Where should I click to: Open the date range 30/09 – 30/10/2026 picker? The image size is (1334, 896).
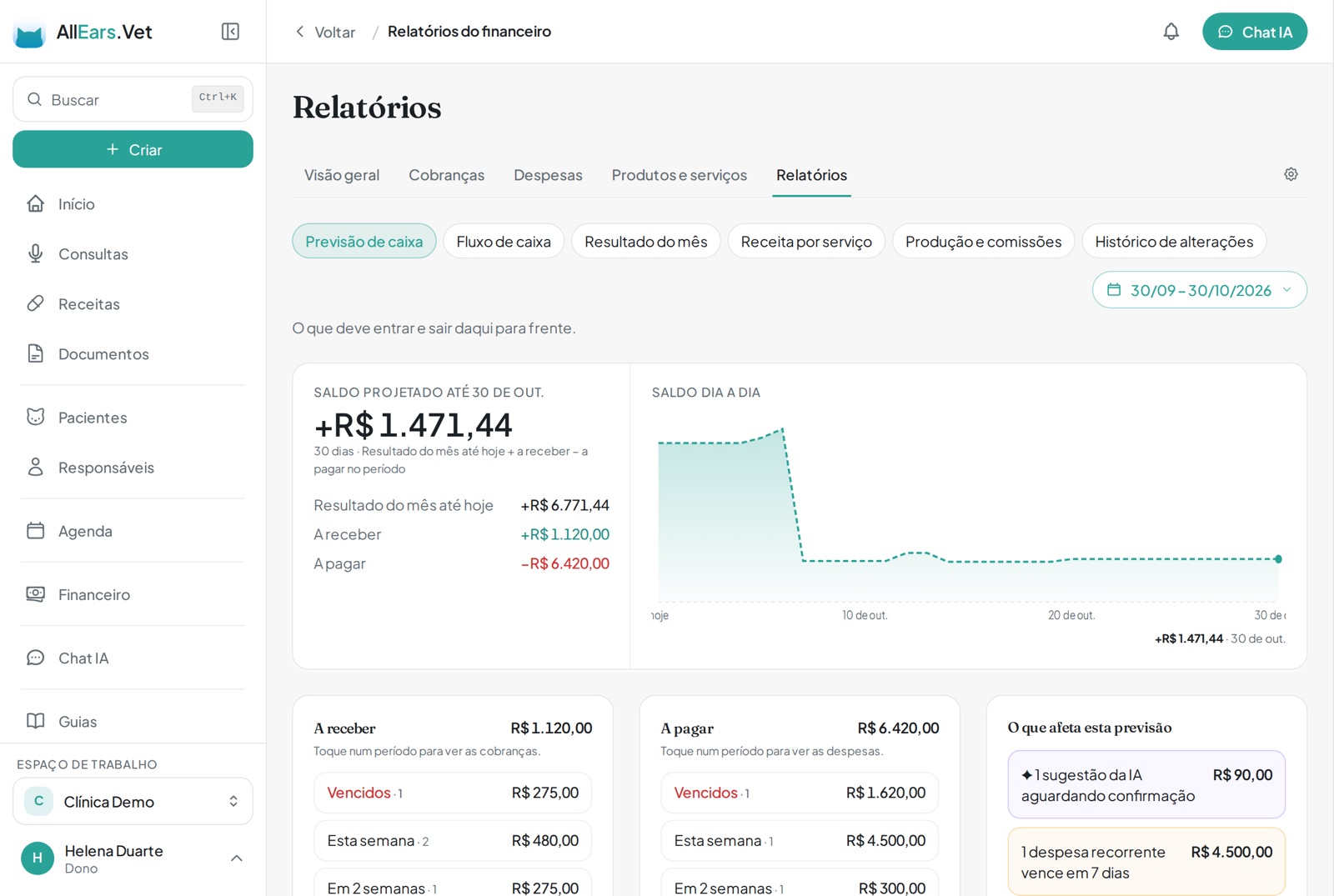pos(1200,290)
